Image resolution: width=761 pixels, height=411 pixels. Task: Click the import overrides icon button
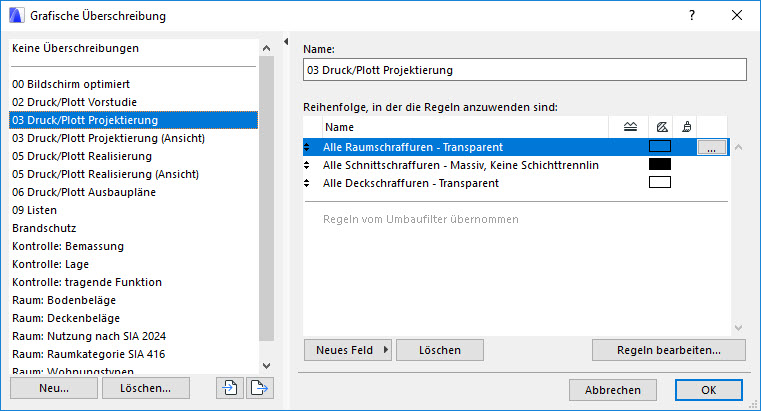[x=230, y=388]
